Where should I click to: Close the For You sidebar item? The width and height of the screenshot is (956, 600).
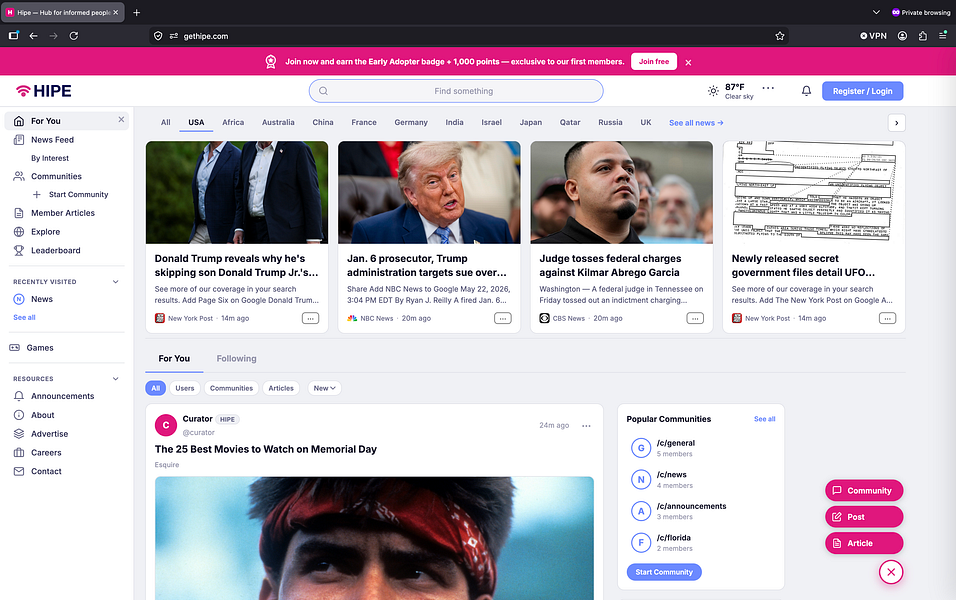(x=121, y=120)
